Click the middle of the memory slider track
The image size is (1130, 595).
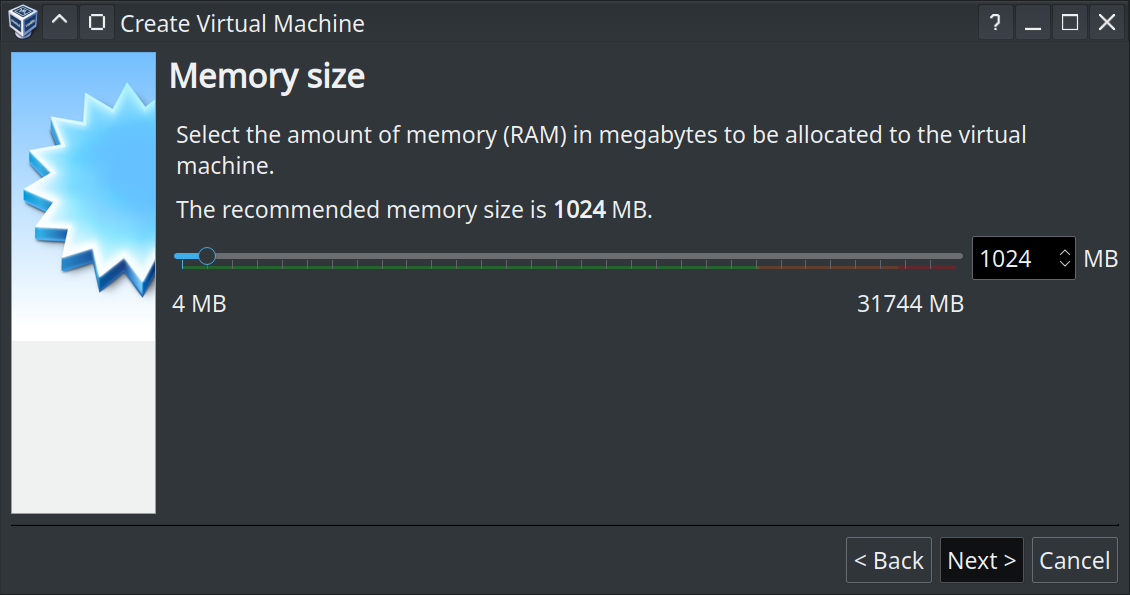pos(568,256)
